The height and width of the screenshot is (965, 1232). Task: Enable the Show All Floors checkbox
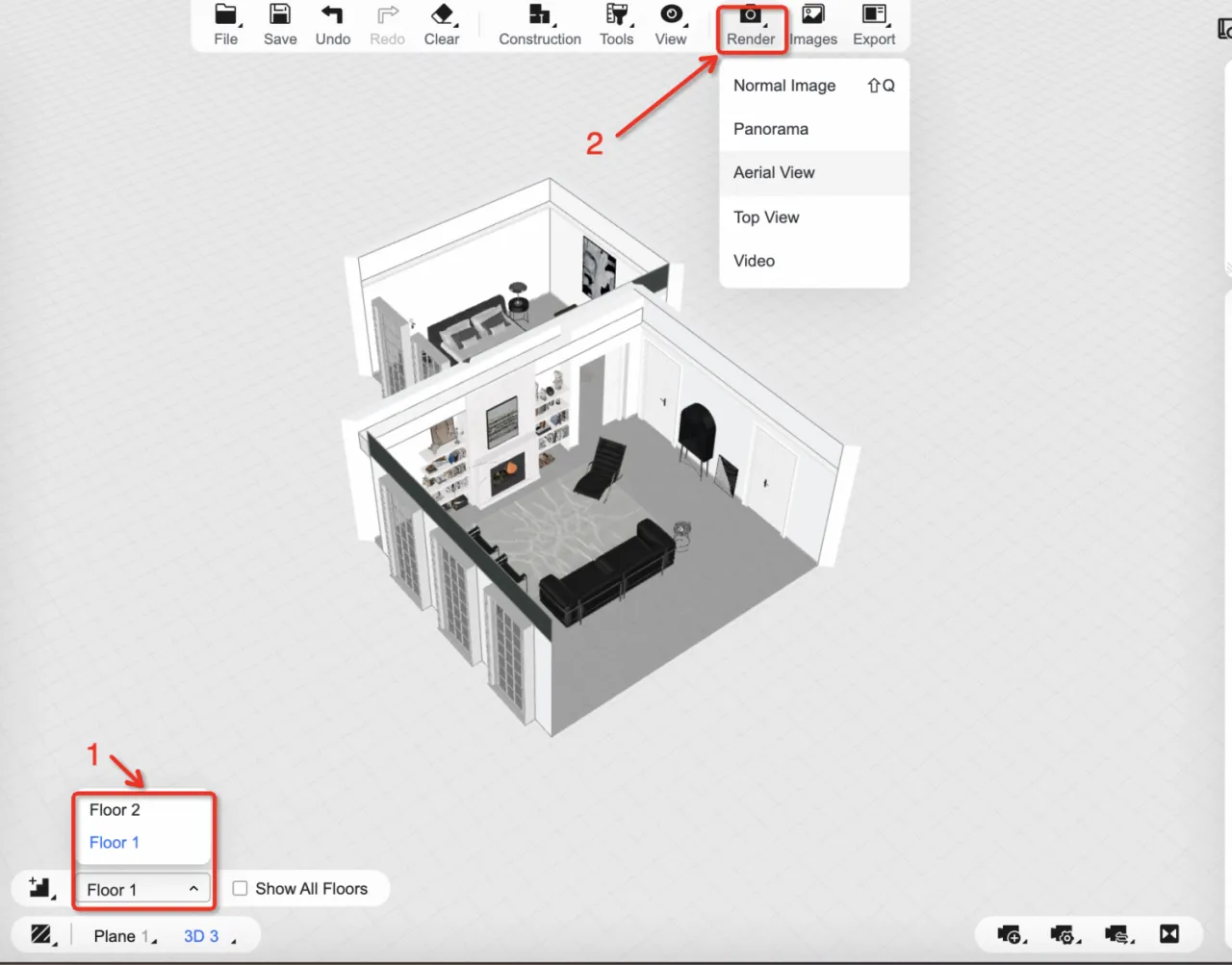pos(241,889)
